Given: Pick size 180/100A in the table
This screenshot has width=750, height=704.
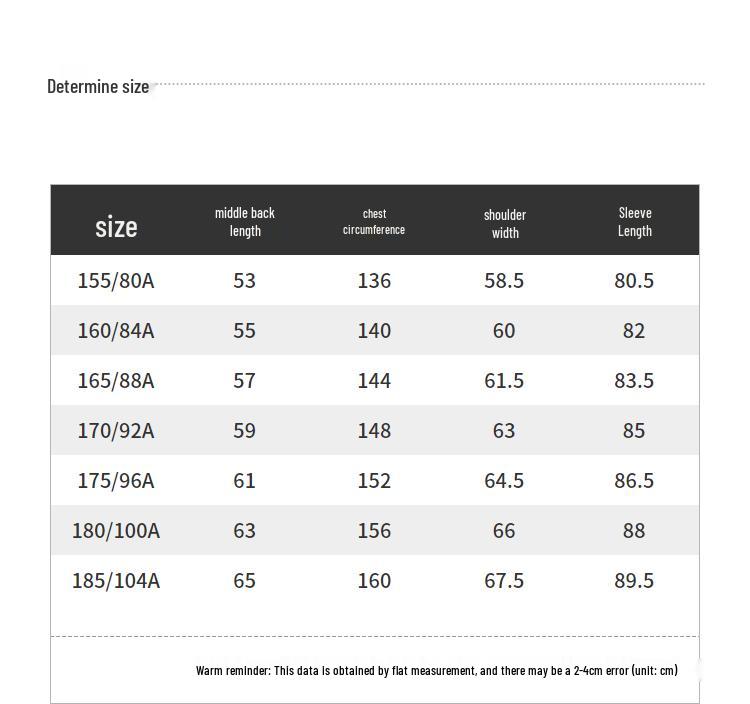Looking at the screenshot, I should tap(116, 531).
